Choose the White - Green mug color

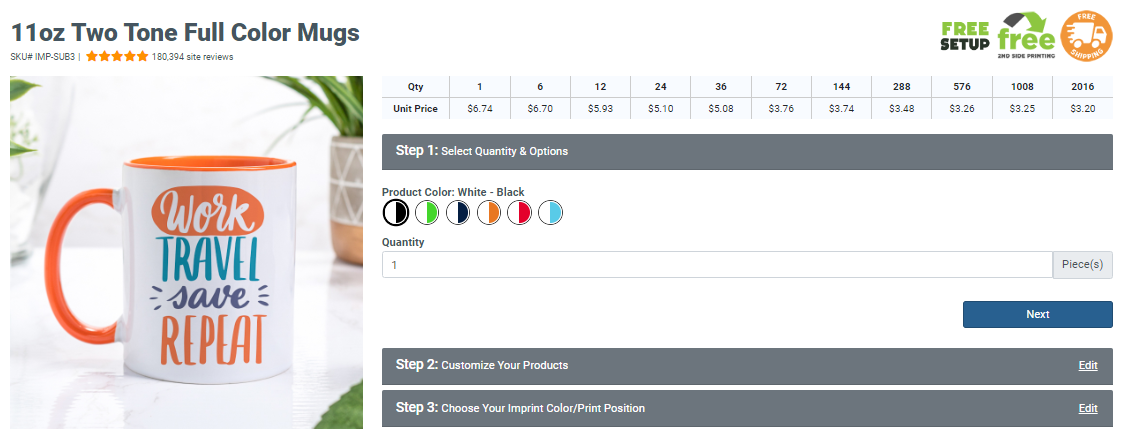[x=427, y=212]
